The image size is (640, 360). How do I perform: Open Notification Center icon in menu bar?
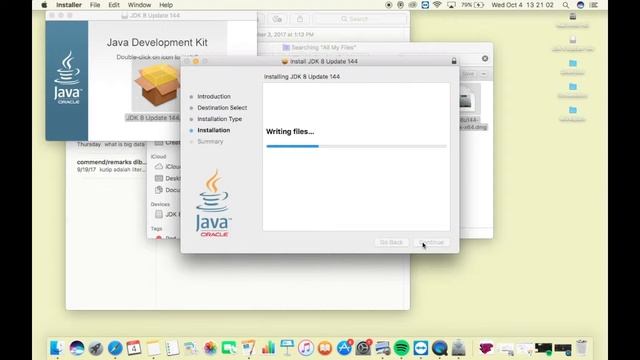point(594,5)
